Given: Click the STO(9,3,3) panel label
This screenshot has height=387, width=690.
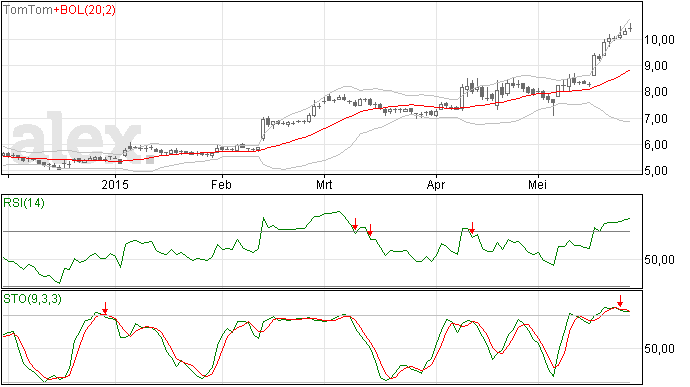Looking at the screenshot, I should coord(33,299).
